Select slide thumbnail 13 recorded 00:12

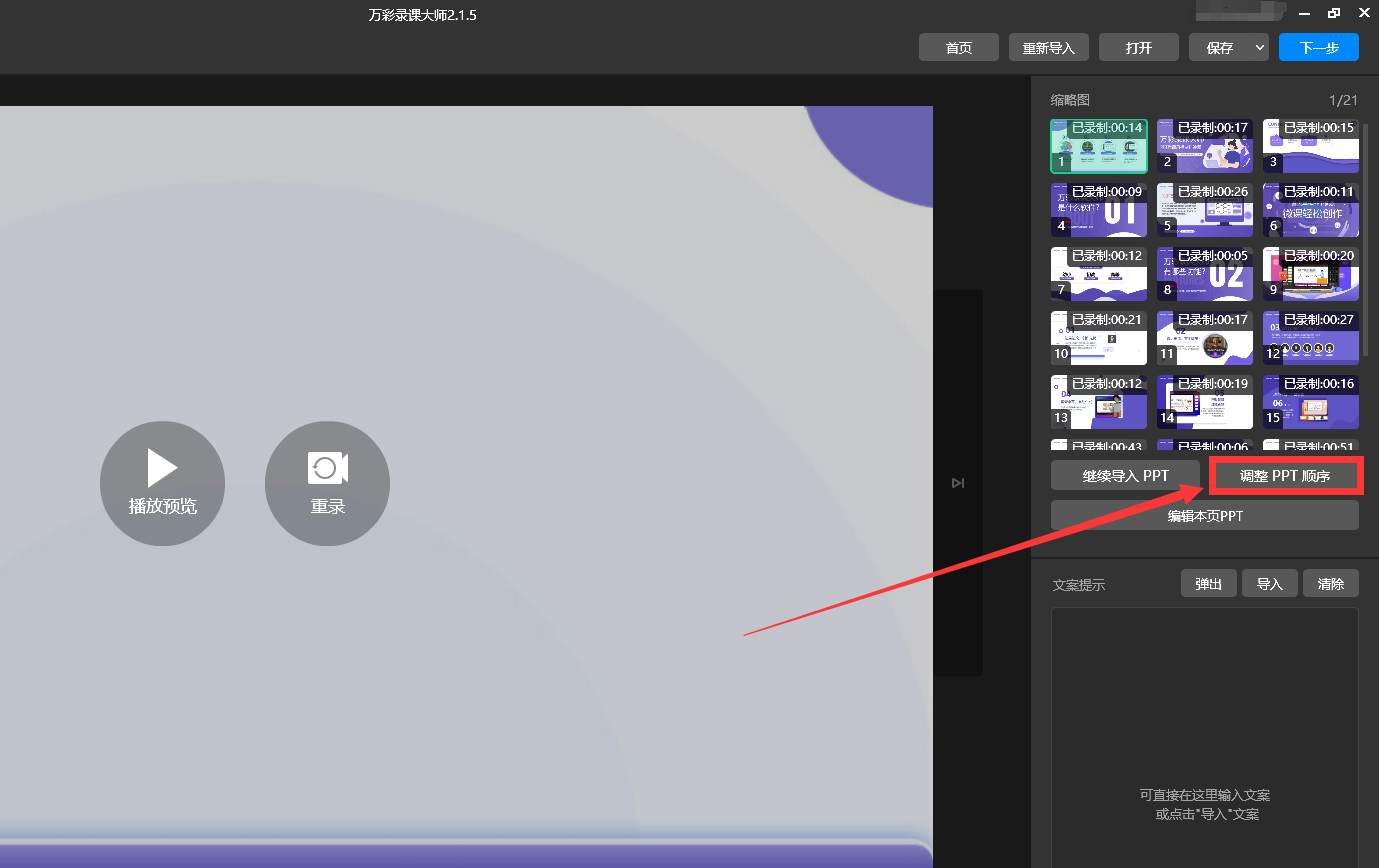(1099, 402)
